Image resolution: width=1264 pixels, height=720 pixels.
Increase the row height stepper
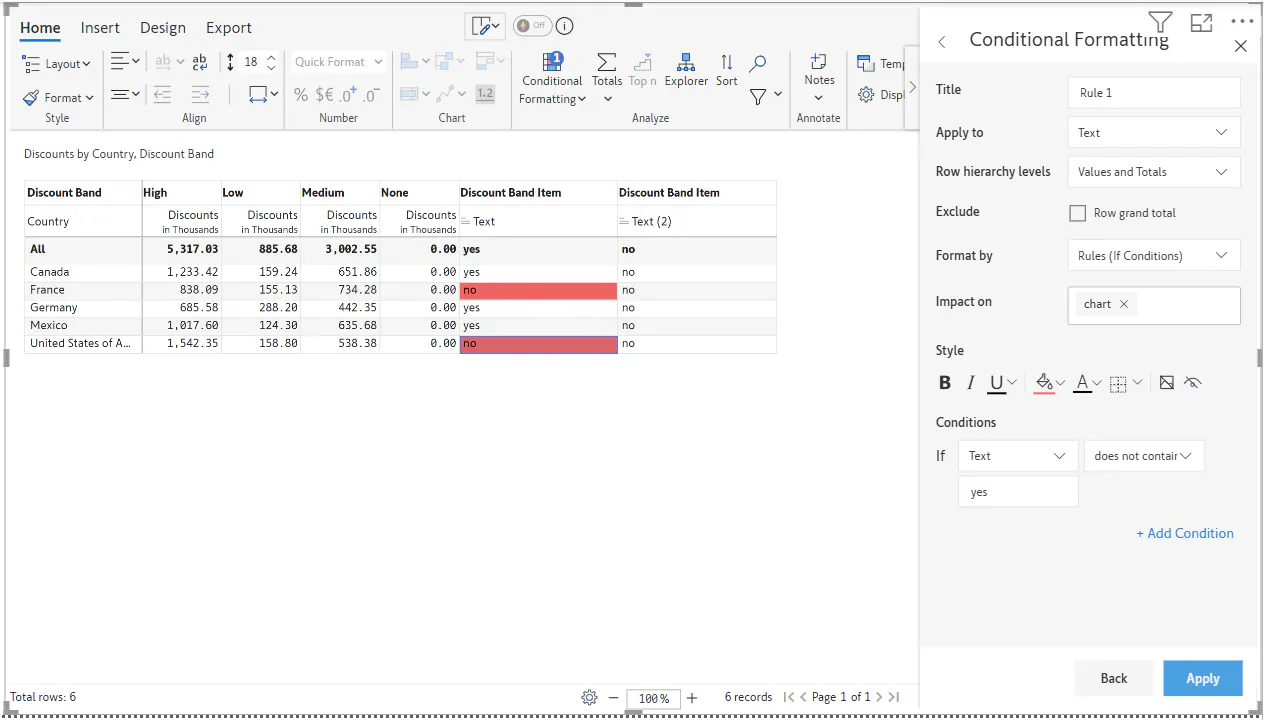271,56
